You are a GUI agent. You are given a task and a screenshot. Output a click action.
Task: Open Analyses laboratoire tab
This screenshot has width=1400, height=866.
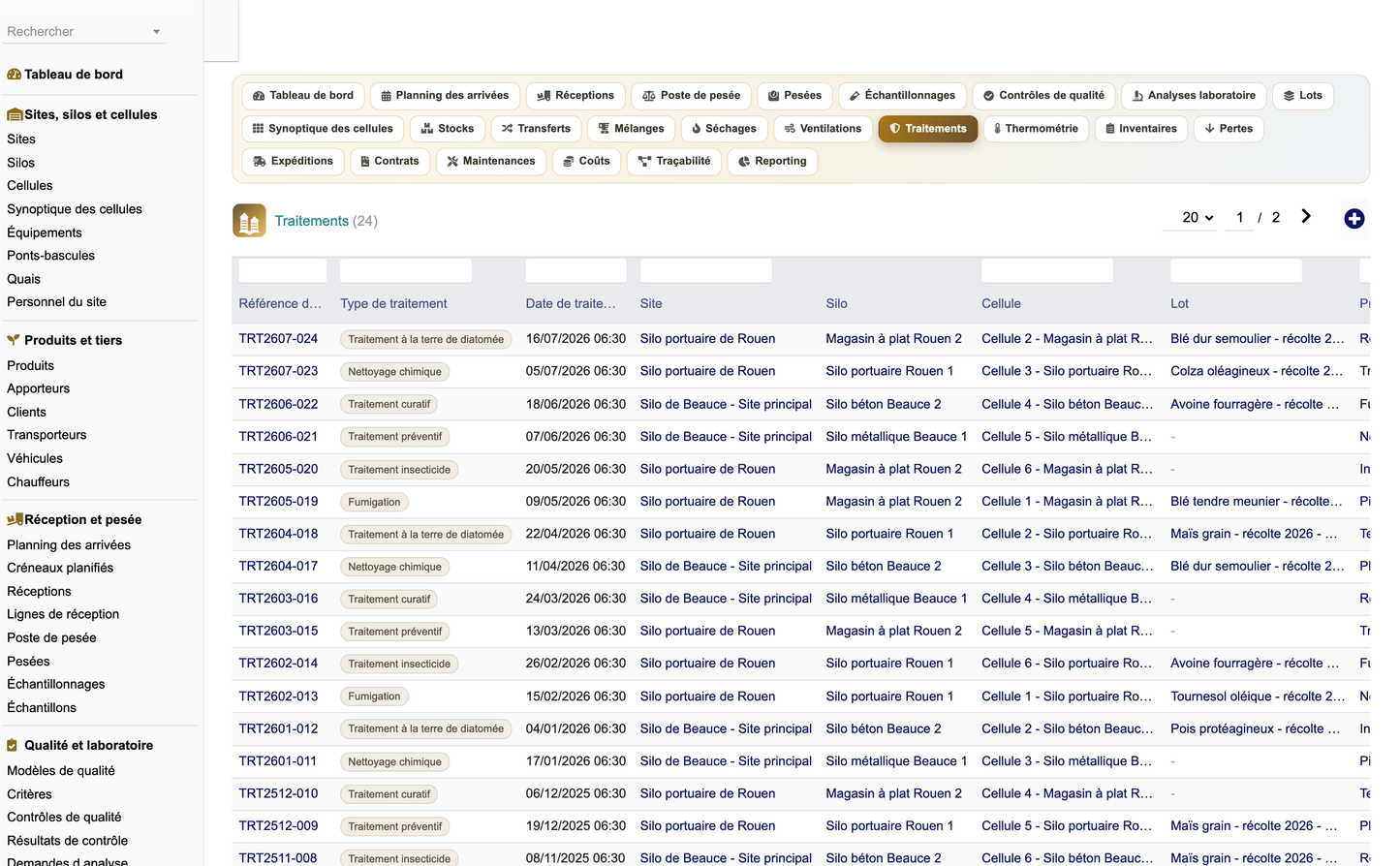click(x=1194, y=96)
